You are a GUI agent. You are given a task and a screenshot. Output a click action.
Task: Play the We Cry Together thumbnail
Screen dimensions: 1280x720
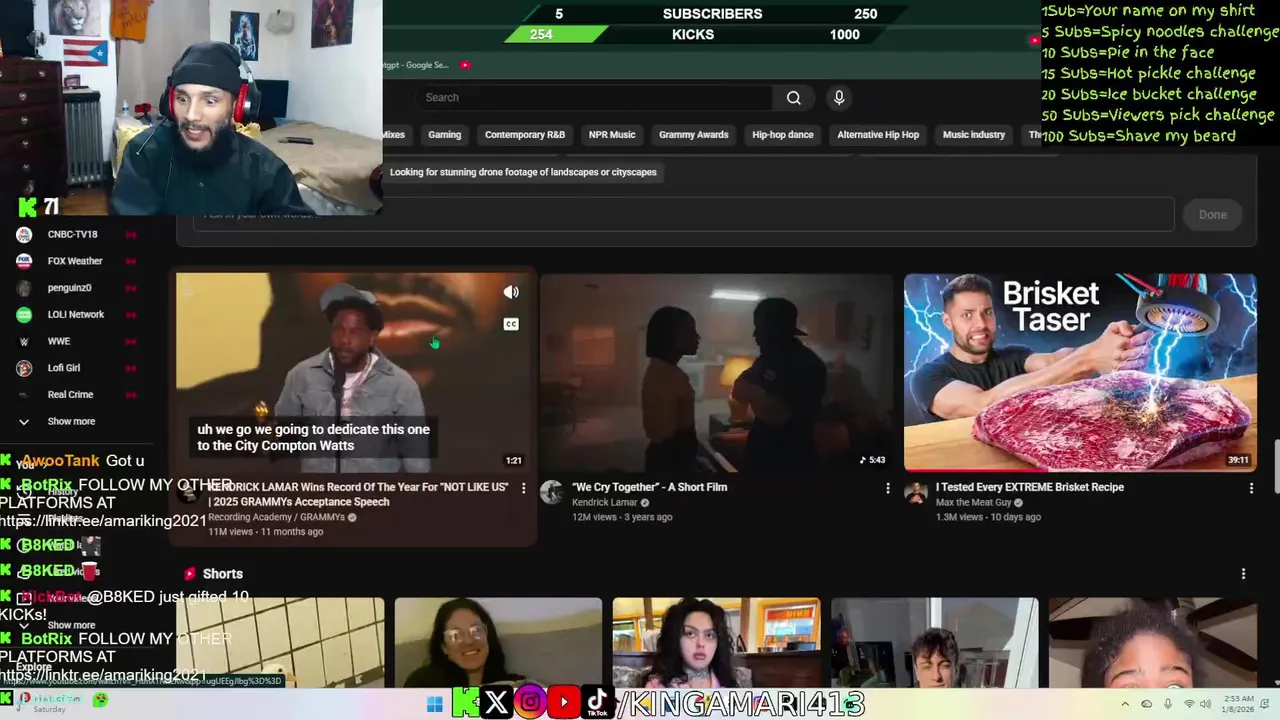point(716,372)
